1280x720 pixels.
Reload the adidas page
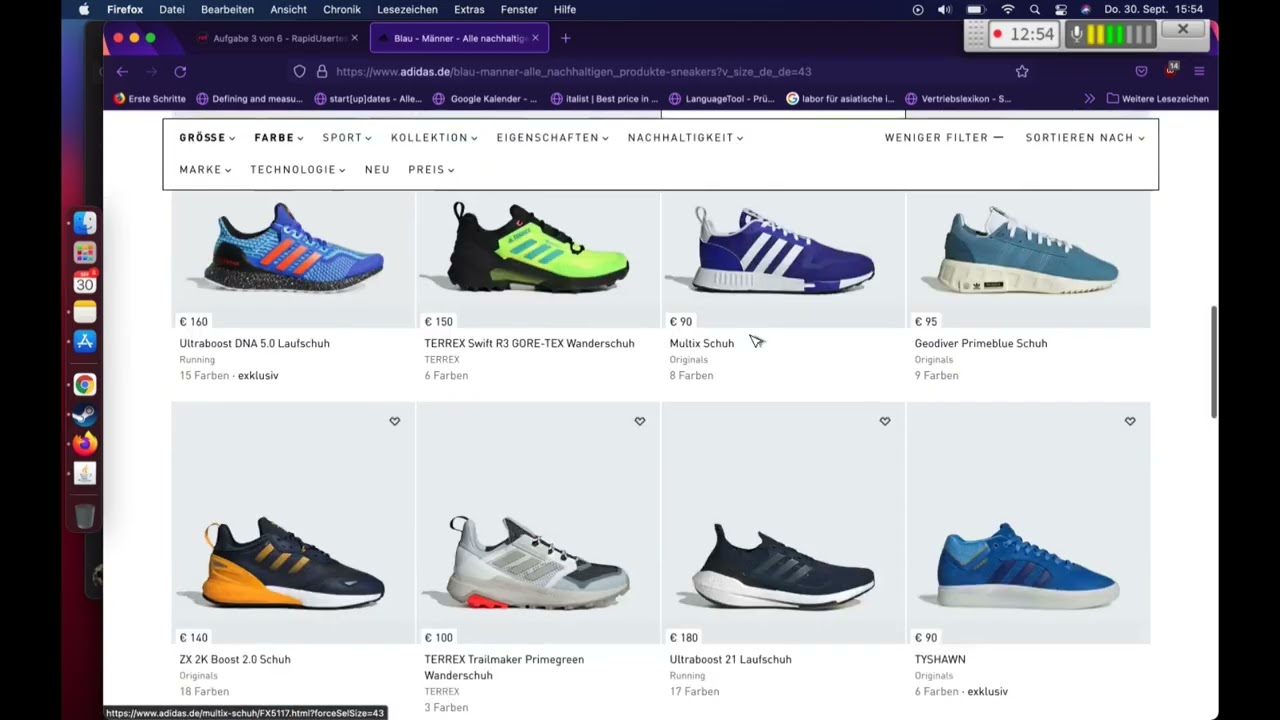pos(180,72)
